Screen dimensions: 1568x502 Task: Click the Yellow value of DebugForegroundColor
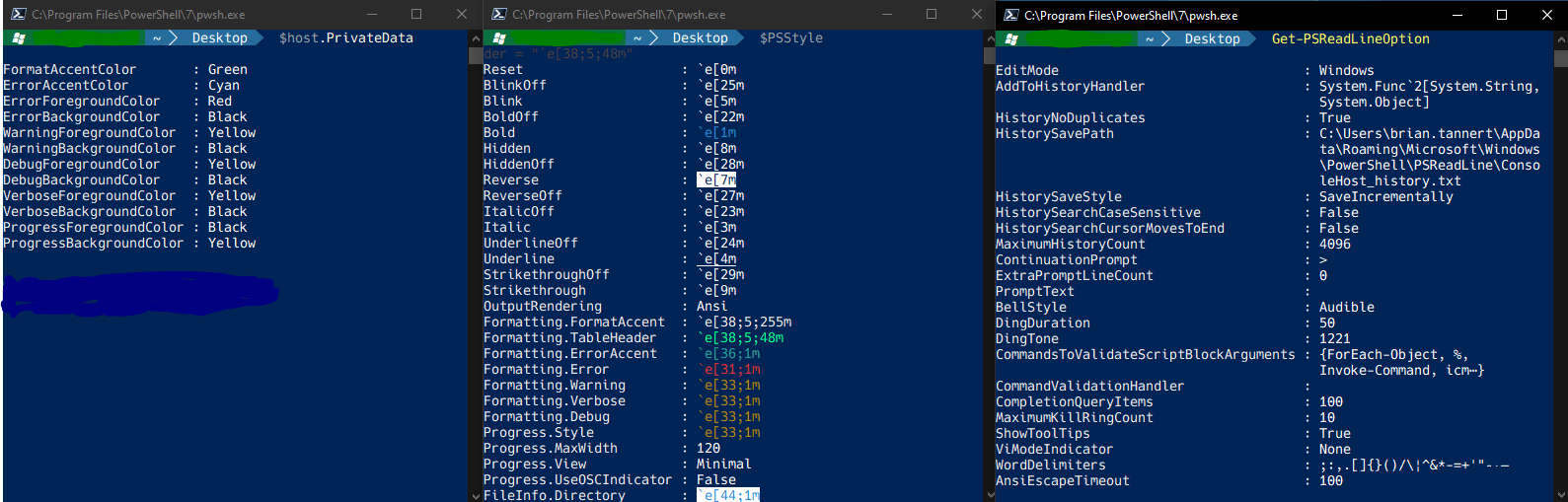pyautogui.click(x=232, y=165)
